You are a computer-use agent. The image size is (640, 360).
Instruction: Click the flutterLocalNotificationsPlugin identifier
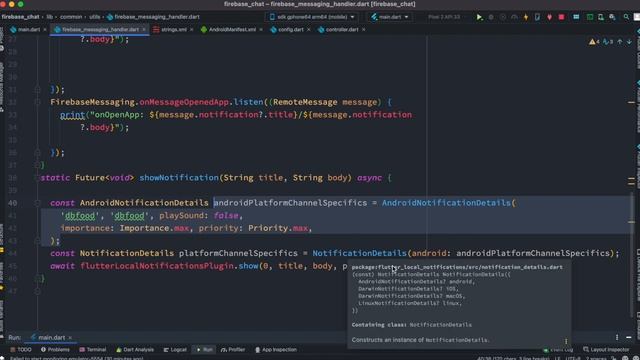(157, 266)
